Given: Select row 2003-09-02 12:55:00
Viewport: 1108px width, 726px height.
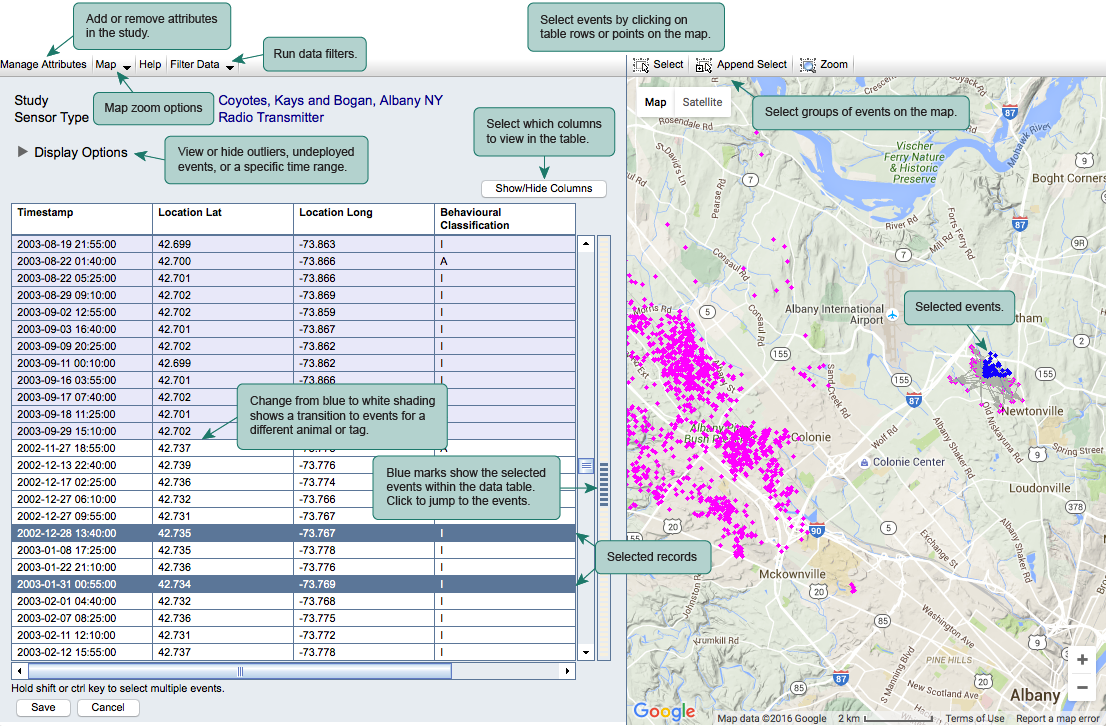Looking at the screenshot, I should tap(293, 312).
